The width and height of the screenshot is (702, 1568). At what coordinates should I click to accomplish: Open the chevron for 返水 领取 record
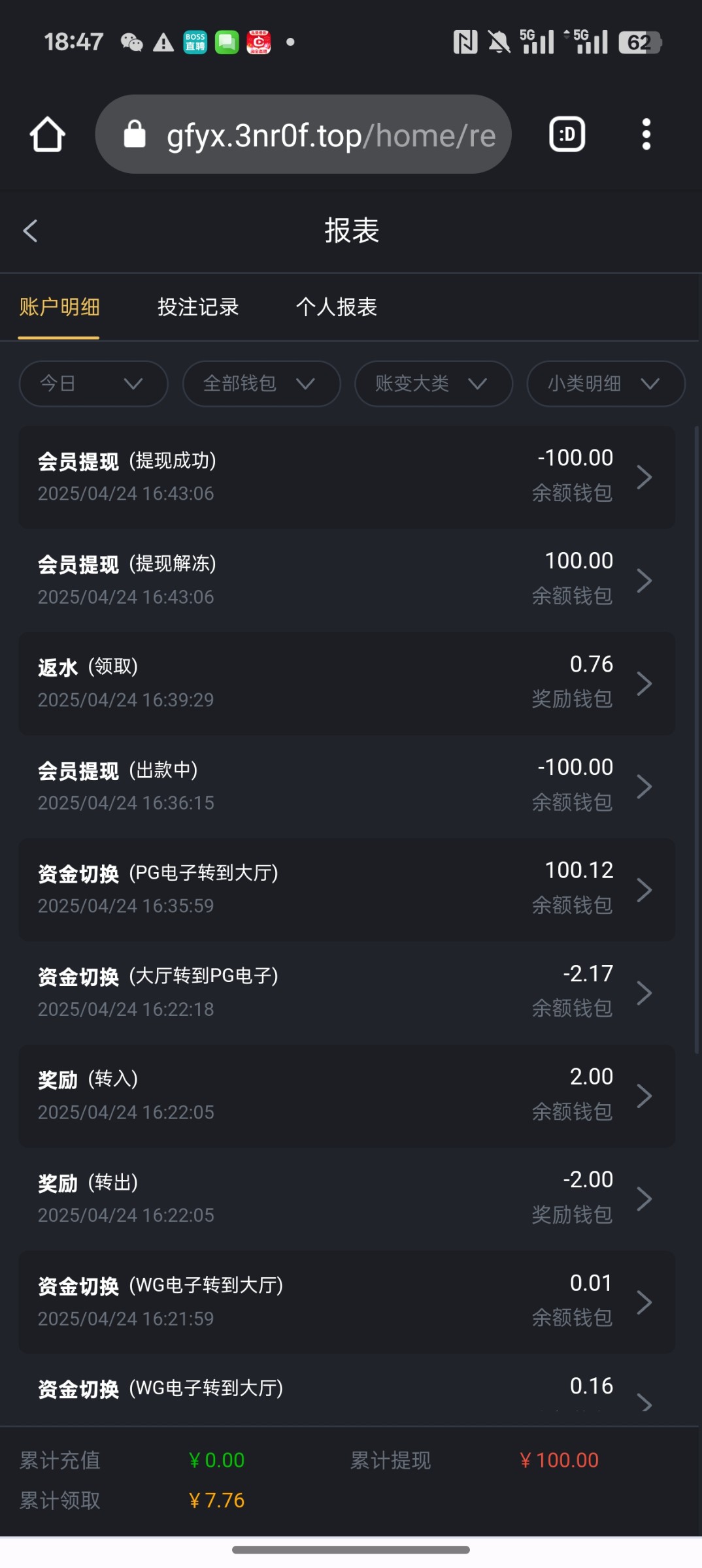coord(644,683)
